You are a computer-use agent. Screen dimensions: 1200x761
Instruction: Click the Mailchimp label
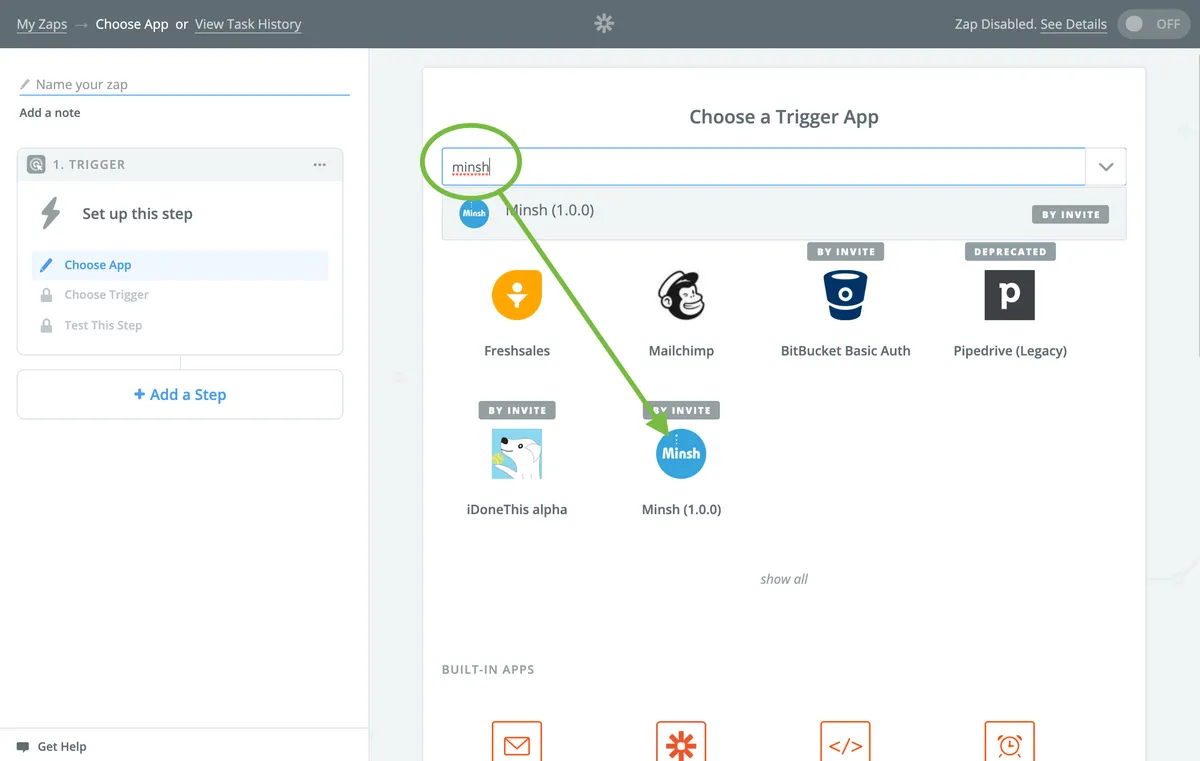pyautogui.click(x=681, y=351)
